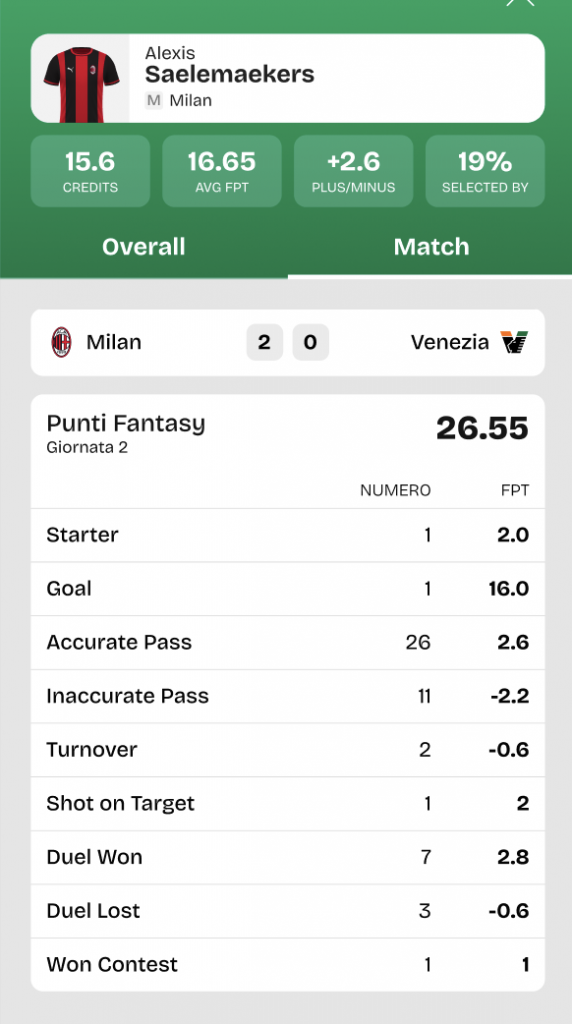Tap the Venezia club crest
The height and width of the screenshot is (1024, 572).
tap(515, 342)
